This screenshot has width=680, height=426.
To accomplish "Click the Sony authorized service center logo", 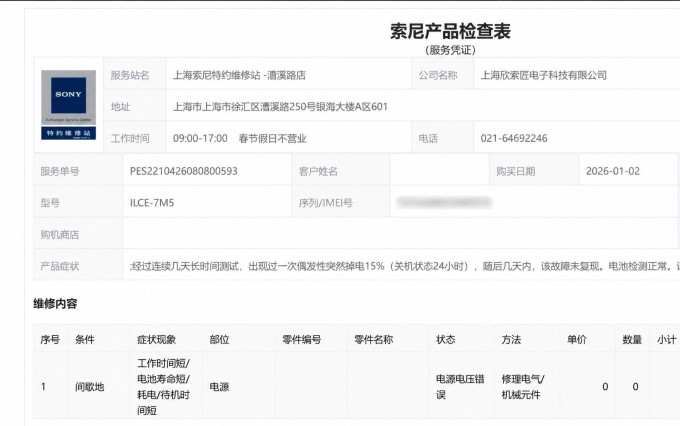I will point(69,105).
